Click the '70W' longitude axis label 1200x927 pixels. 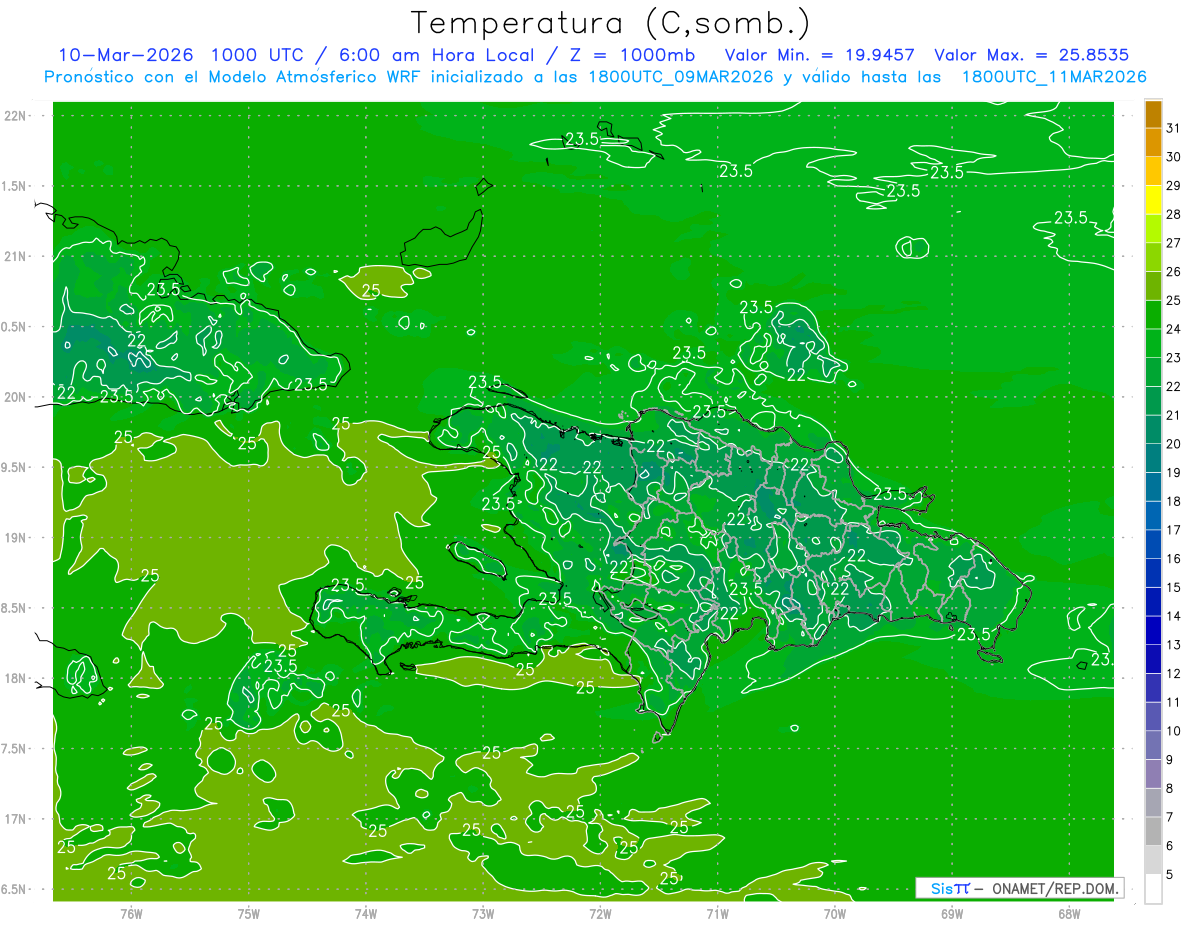coord(835,914)
